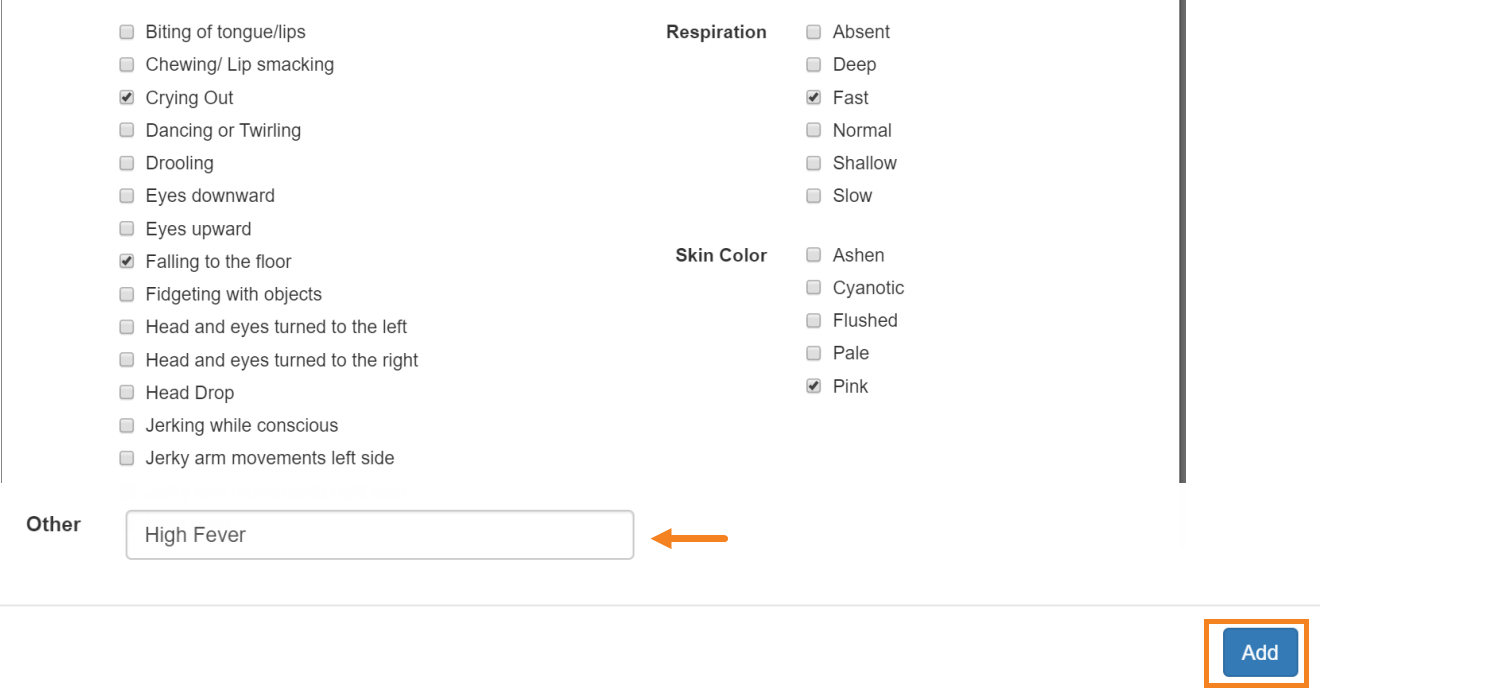Check Biting of tongue/lips
The image size is (1491, 691).
tap(127, 32)
